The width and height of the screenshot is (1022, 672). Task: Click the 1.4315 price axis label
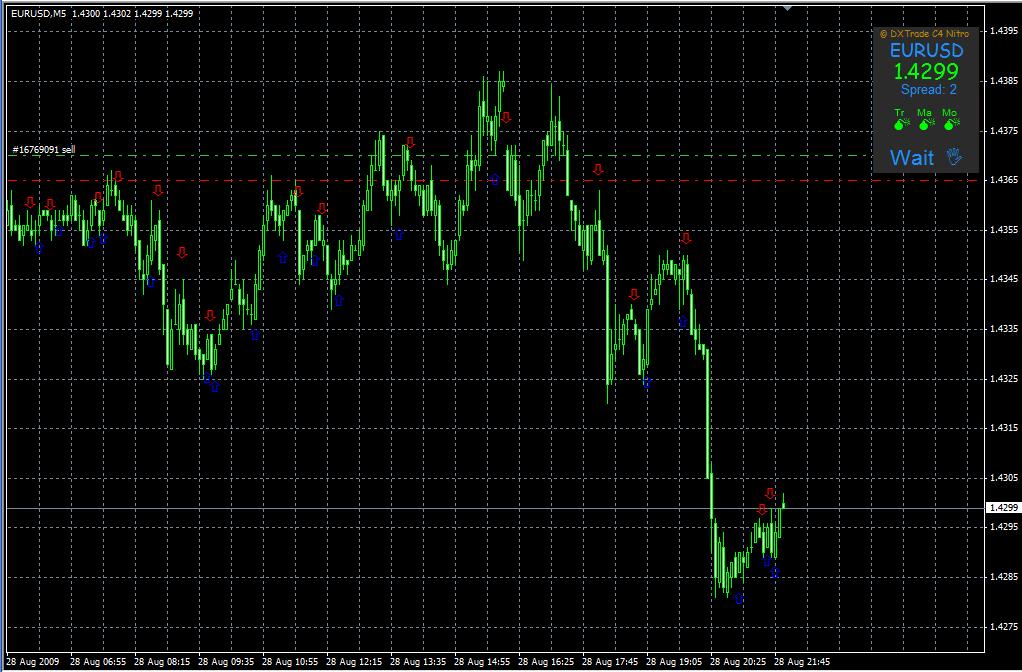[x=1004, y=428]
